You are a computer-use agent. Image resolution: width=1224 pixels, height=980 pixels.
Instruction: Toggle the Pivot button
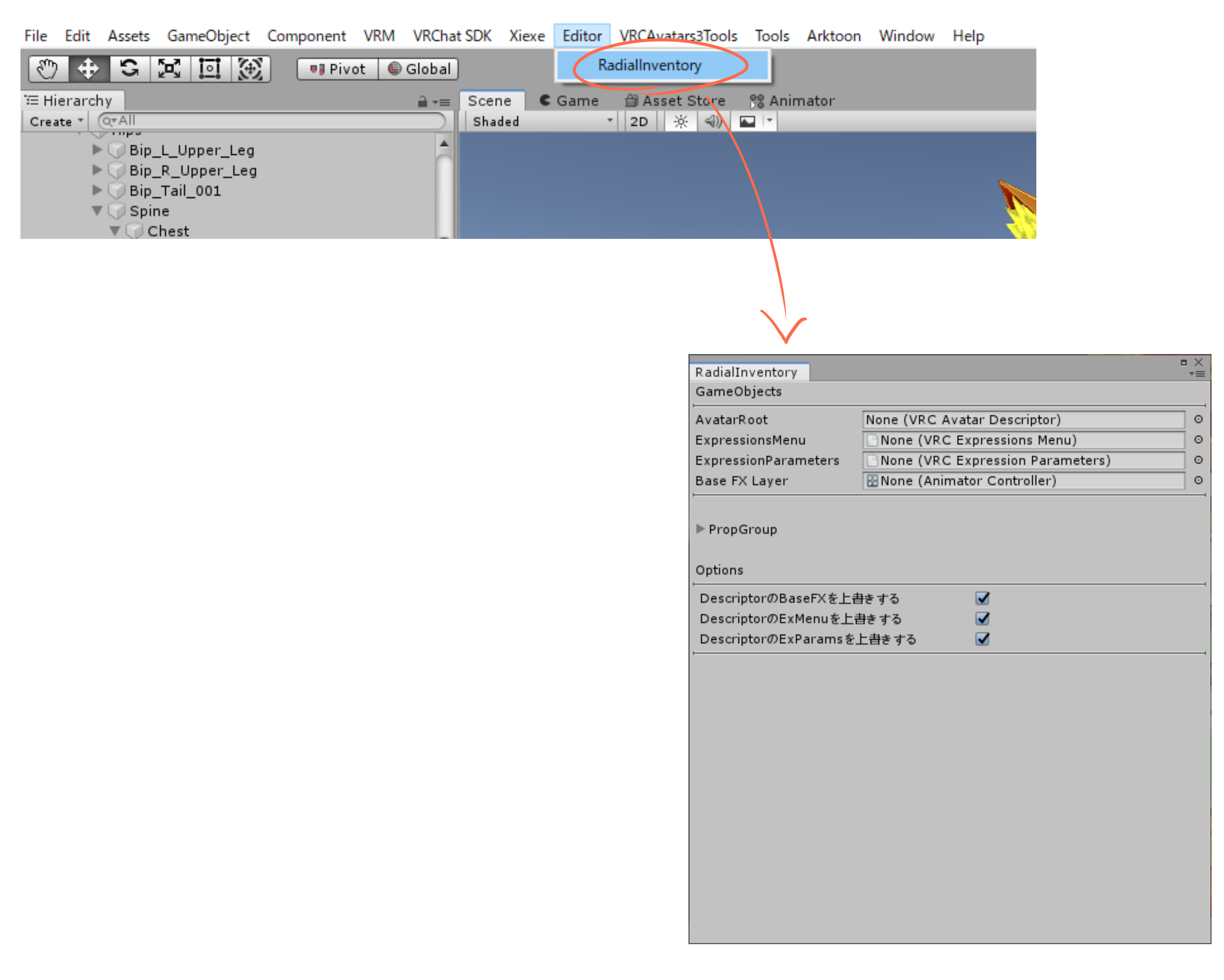pos(337,69)
